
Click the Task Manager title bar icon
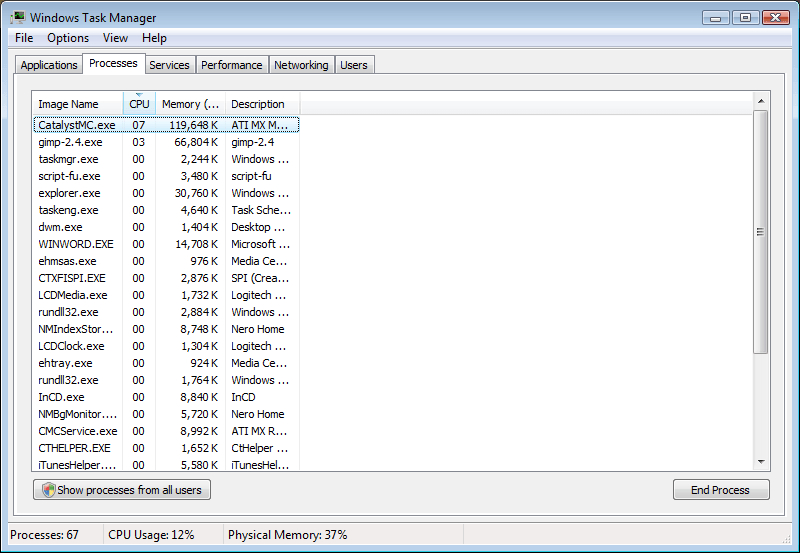click(17, 17)
